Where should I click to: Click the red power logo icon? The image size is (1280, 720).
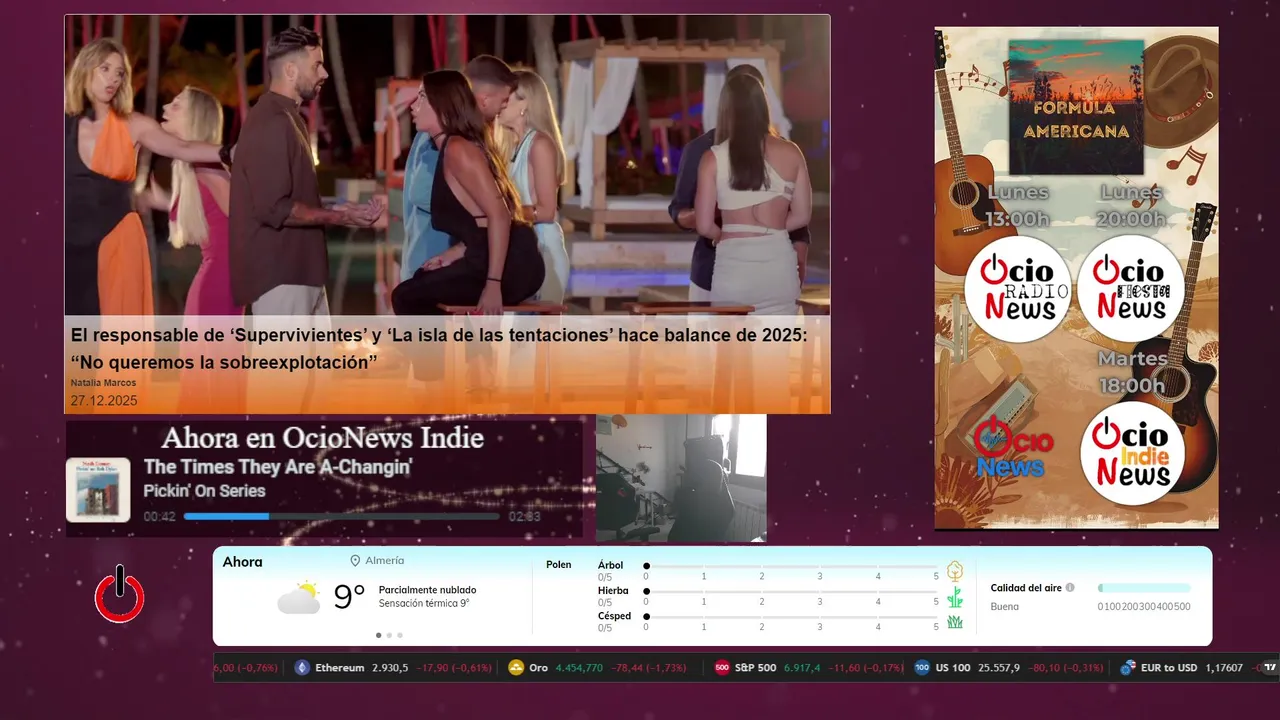click(120, 595)
